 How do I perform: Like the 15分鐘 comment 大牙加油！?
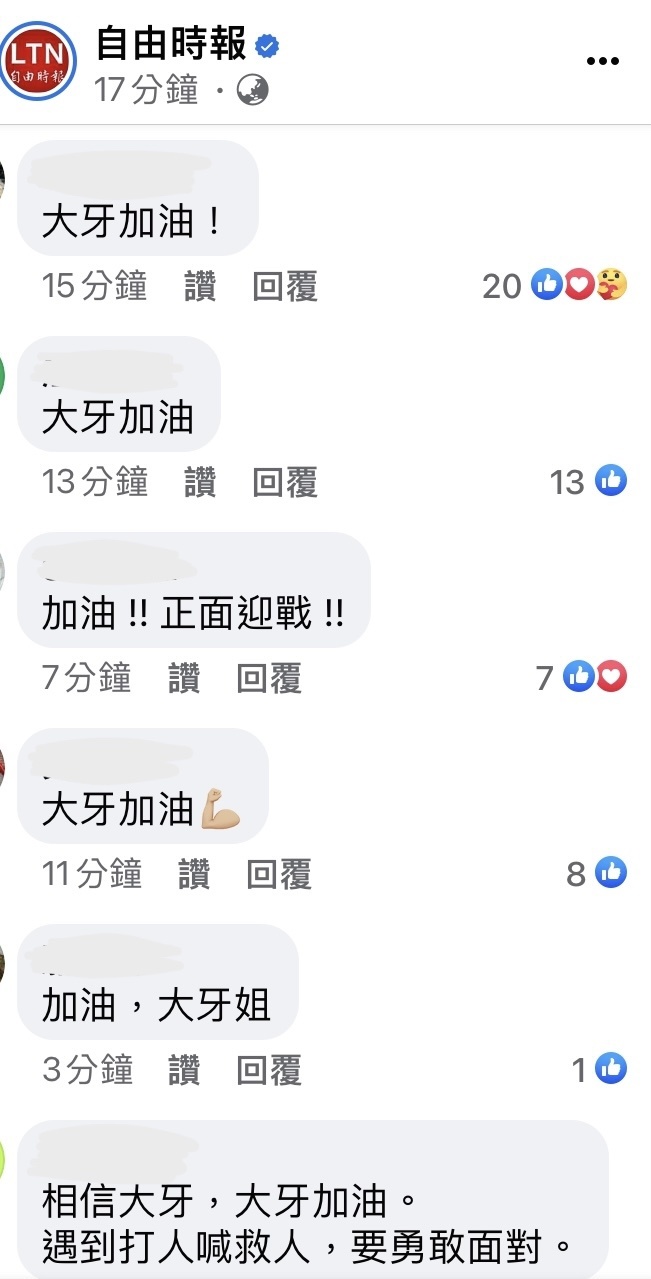point(200,287)
